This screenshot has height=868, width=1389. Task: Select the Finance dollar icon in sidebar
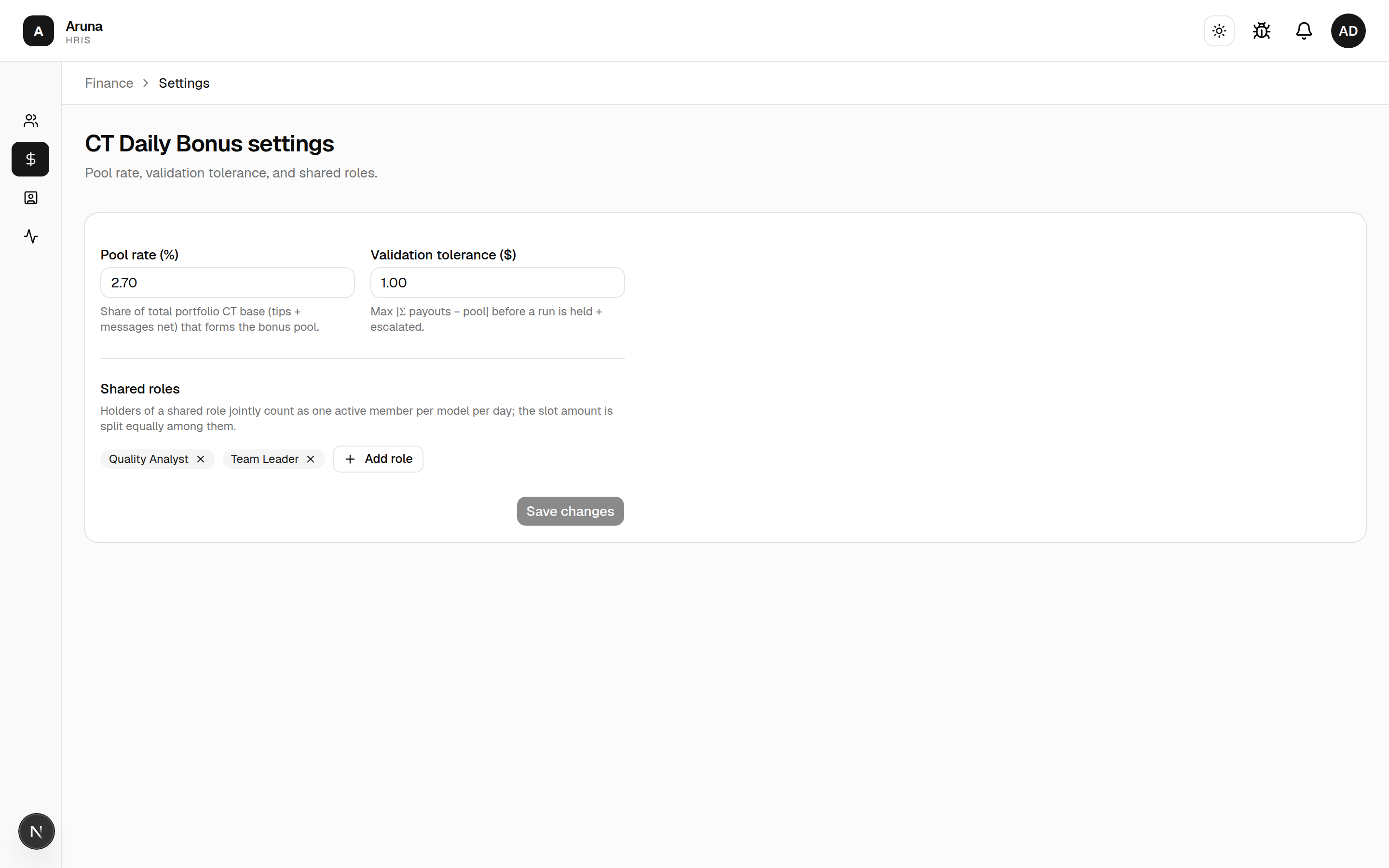(30, 159)
